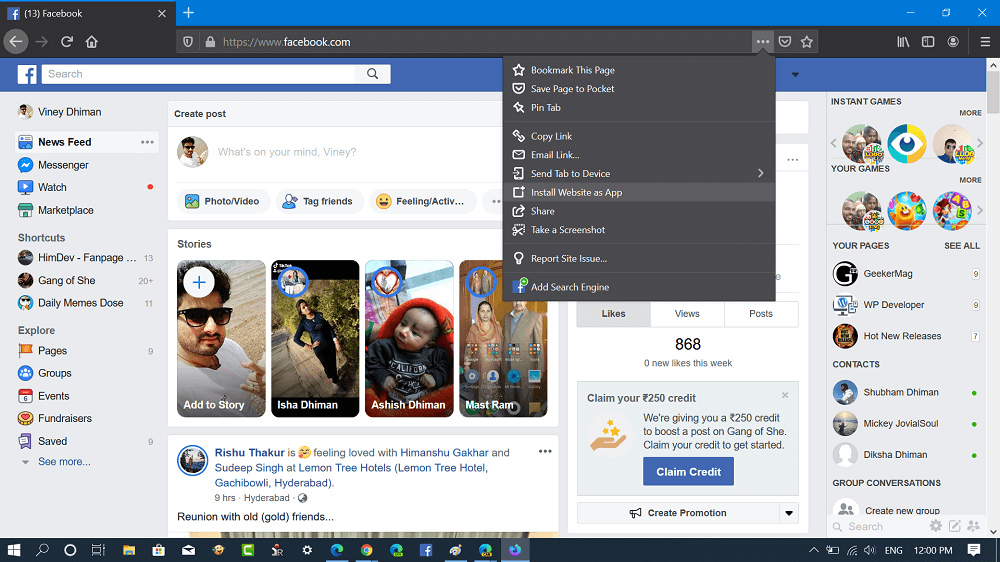Click See All under Your Pages
Image resolution: width=1000 pixels, height=562 pixels.
tap(962, 246)
